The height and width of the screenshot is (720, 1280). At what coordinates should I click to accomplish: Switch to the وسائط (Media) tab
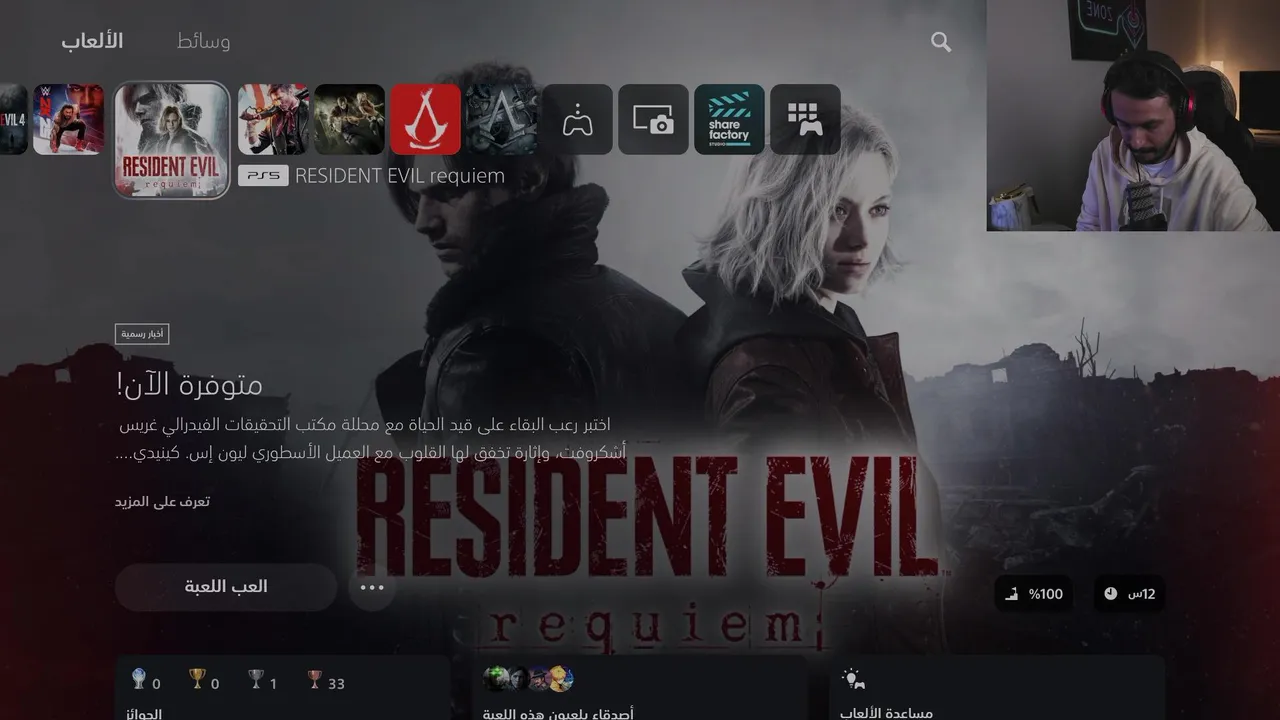click(x=204, y=41)
